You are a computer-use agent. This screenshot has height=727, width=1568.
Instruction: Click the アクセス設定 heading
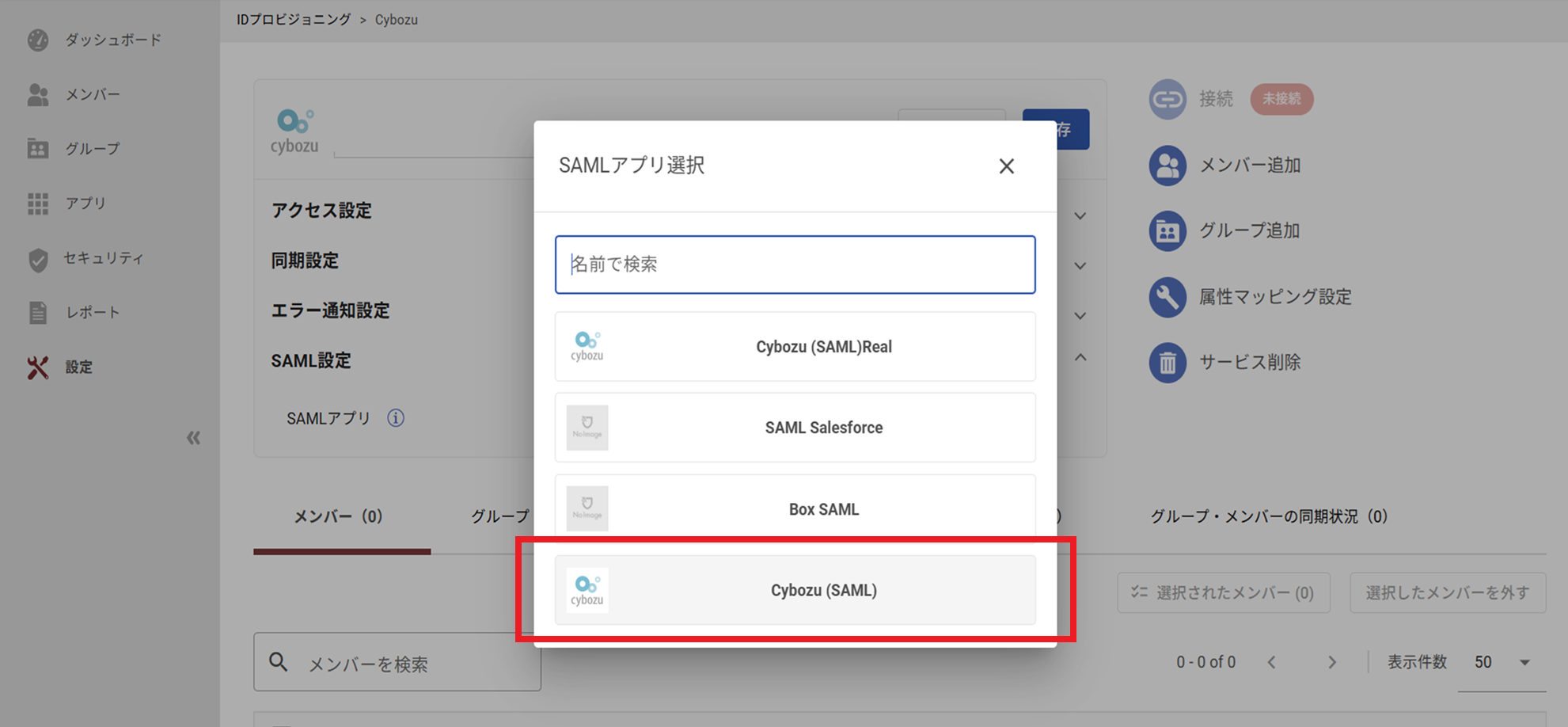tap(321, 211)
